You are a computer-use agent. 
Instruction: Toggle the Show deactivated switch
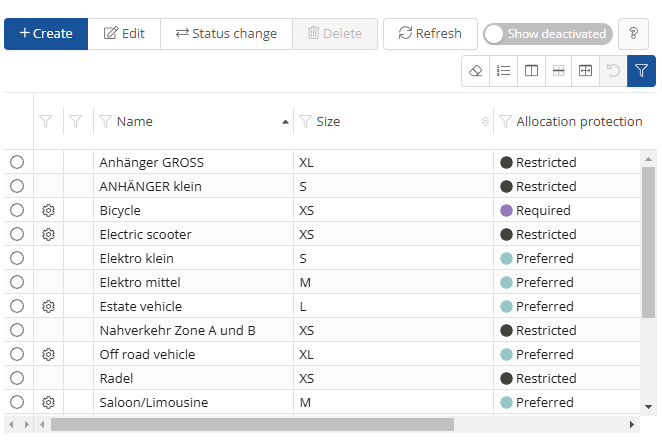547,34
